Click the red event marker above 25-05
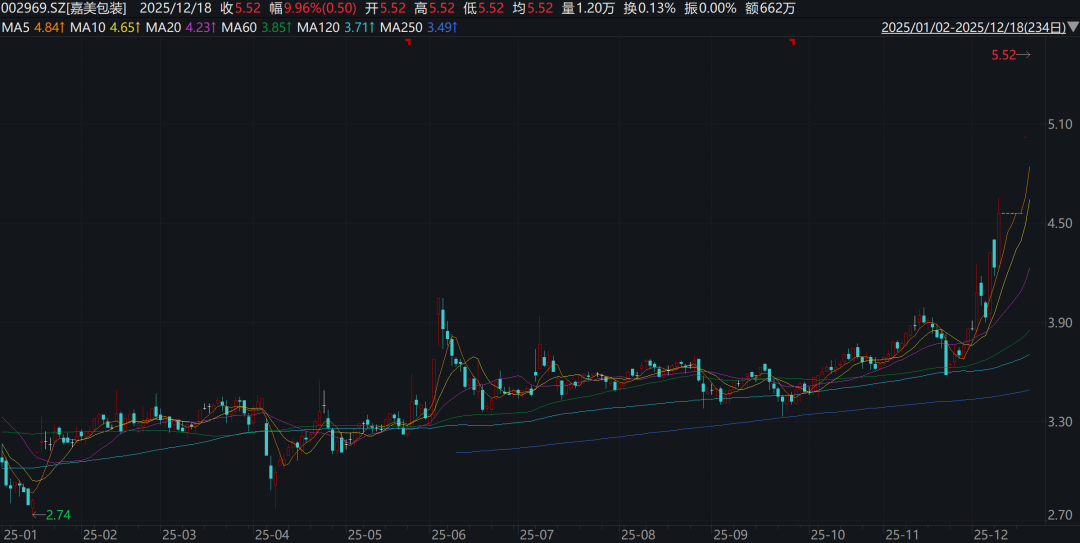 tap(408, 43)
